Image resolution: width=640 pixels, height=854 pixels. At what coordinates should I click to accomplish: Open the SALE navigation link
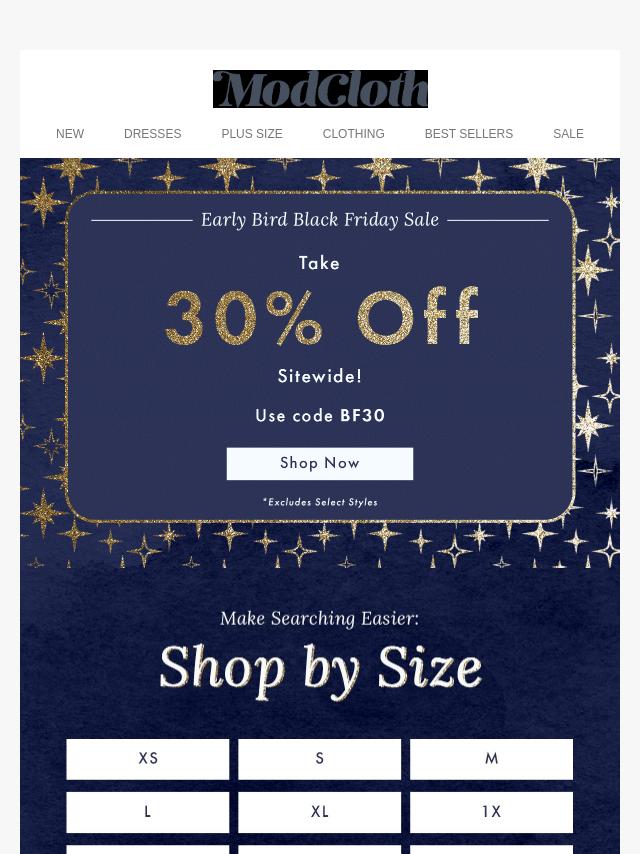[568, 133]
